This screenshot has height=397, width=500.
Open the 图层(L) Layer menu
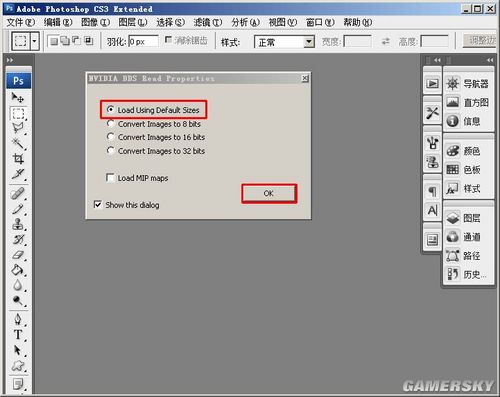pos(133,22)
